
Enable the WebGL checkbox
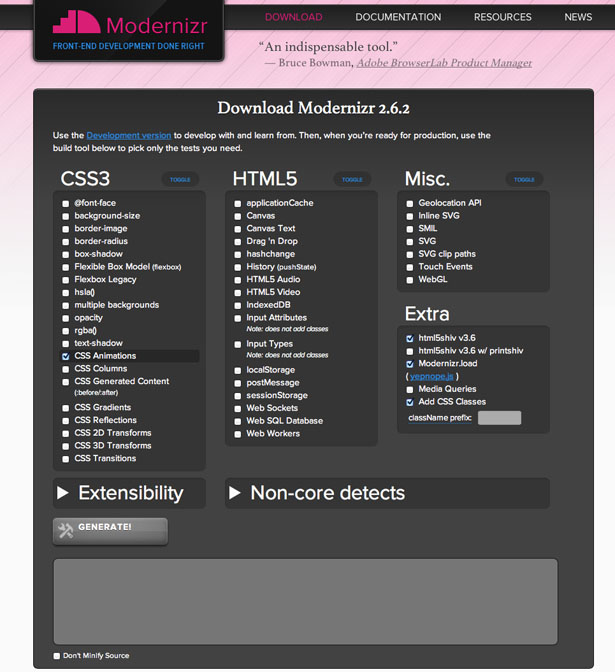(x=410, y=280)
